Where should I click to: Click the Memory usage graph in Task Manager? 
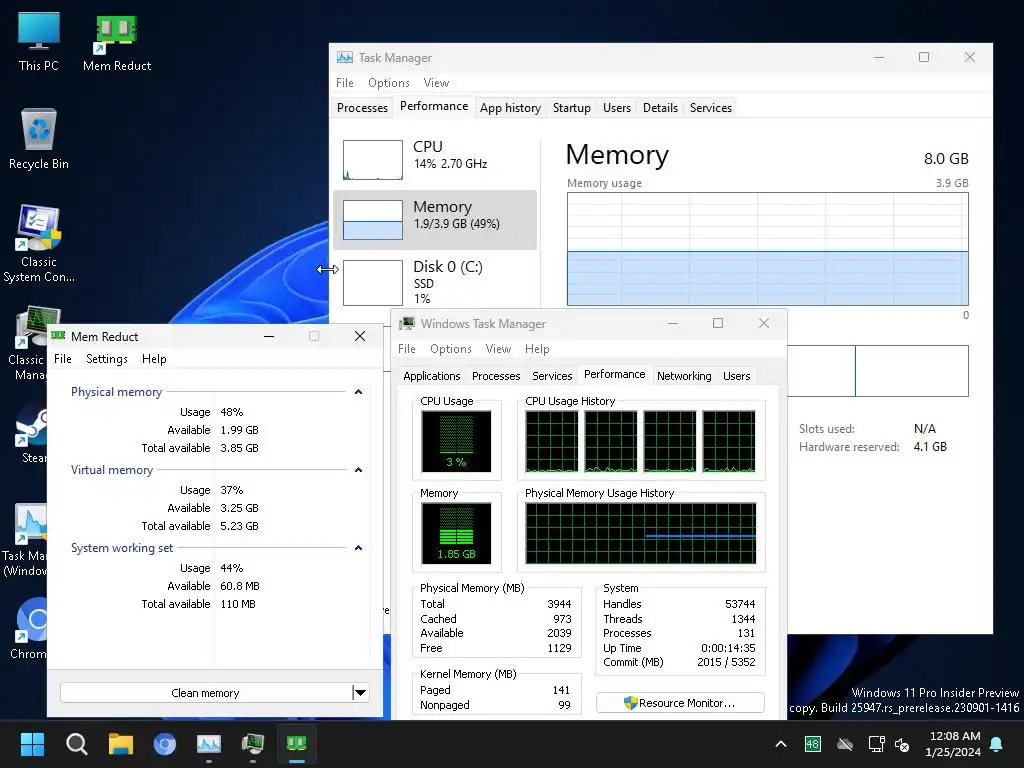(767, 249)
